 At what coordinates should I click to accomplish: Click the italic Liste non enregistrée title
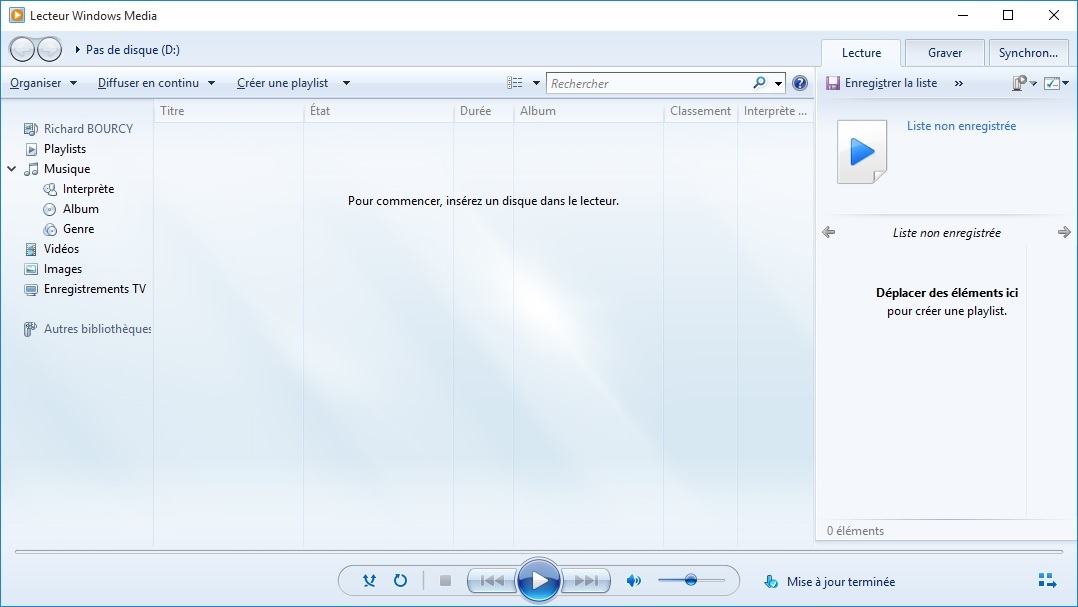[x=947, y=232]
